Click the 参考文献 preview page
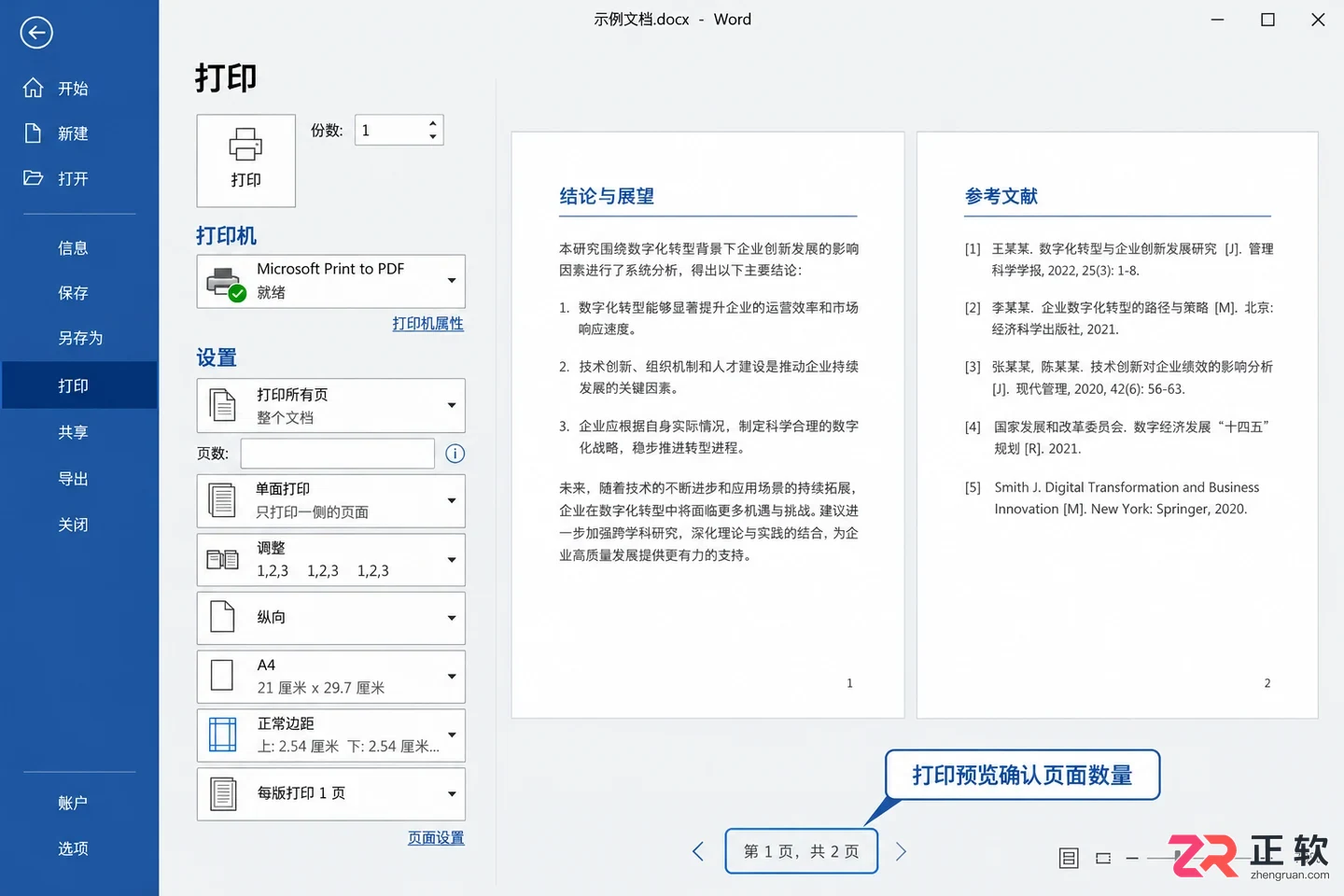The width and height of the screenshot is (1344, 896). pyautogui.click(x=1117, y=425)
